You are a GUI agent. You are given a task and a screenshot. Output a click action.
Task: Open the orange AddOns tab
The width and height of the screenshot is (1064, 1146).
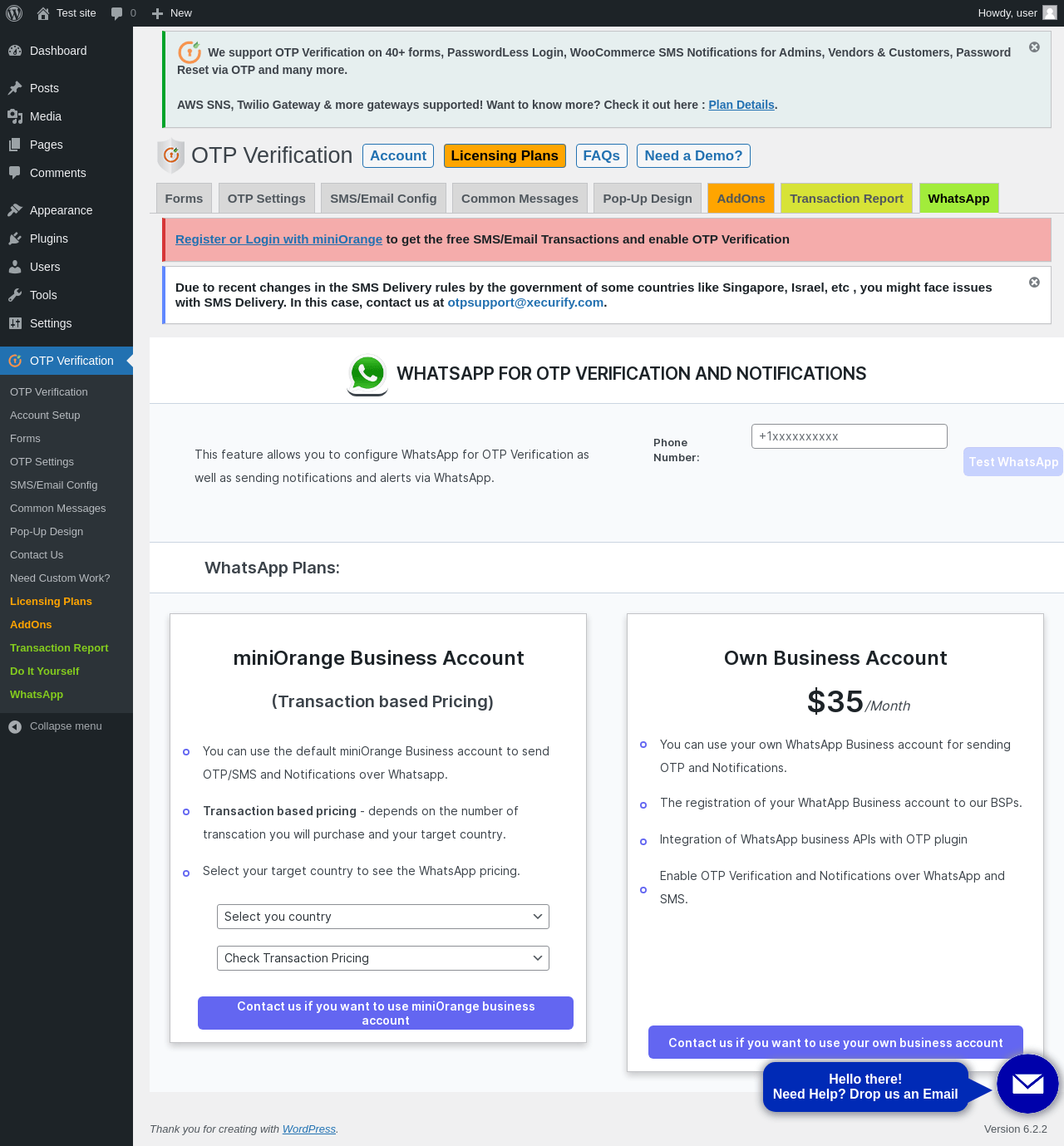point(741,199)
